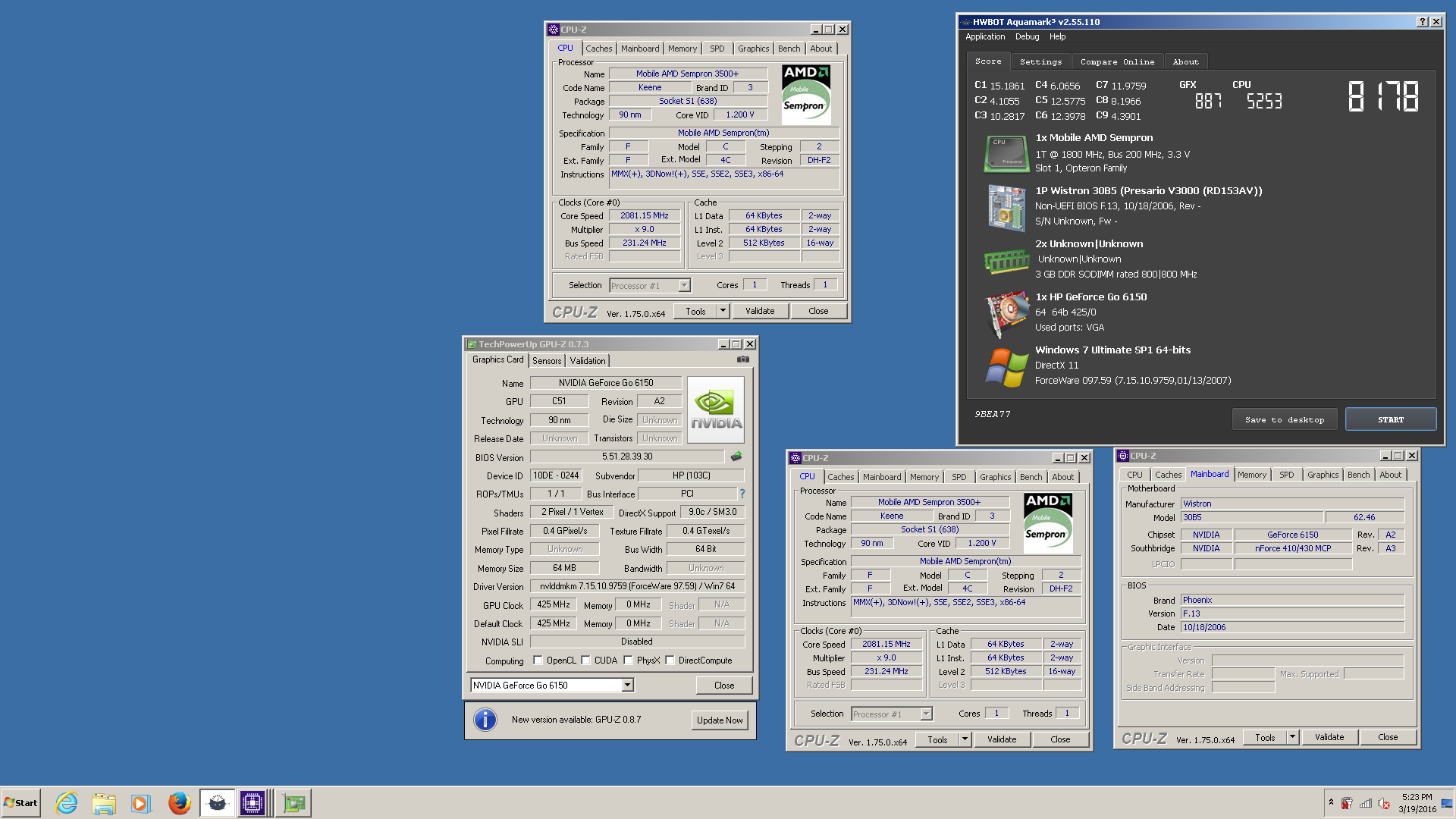Switch to Validation tab in GPU-Z

pos(588,361)
